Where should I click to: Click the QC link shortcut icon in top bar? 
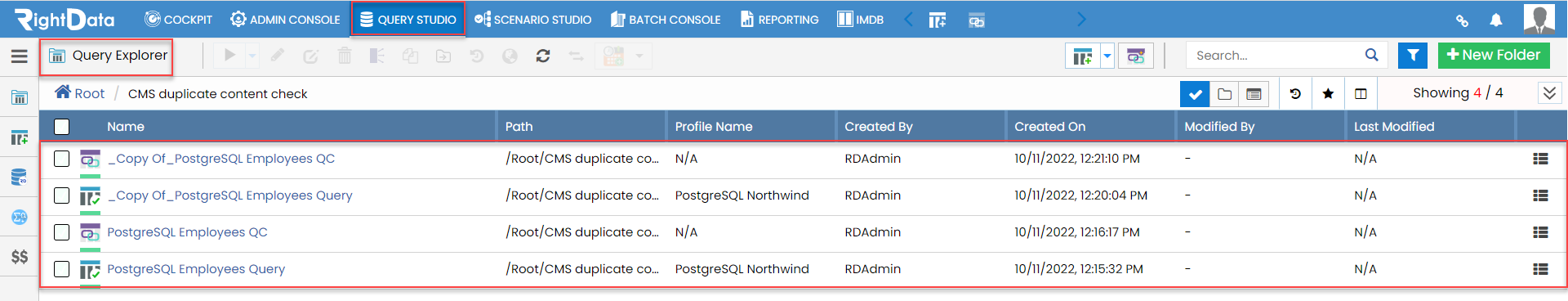[976, 20]
